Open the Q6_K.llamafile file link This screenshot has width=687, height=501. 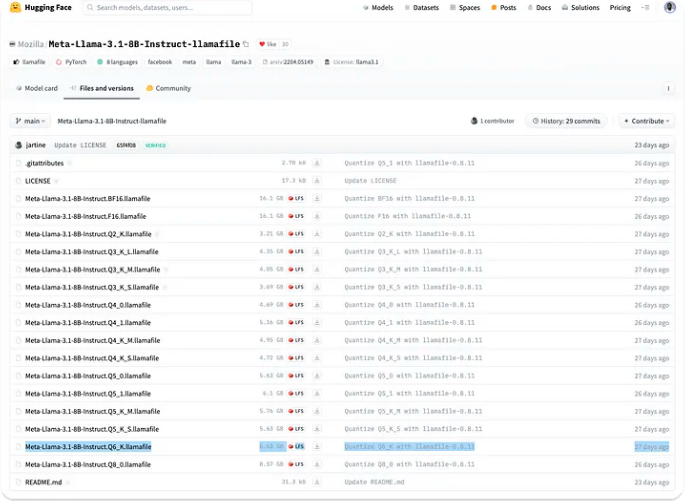coord(88,447)
